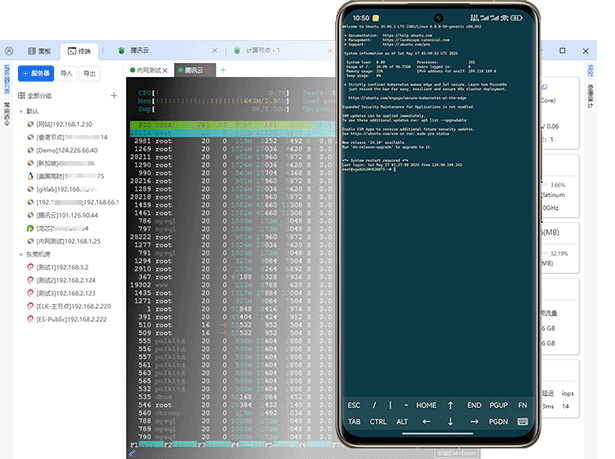
Task: Tap TAB key on phone keyboard bar
Action: coord(354,422)
